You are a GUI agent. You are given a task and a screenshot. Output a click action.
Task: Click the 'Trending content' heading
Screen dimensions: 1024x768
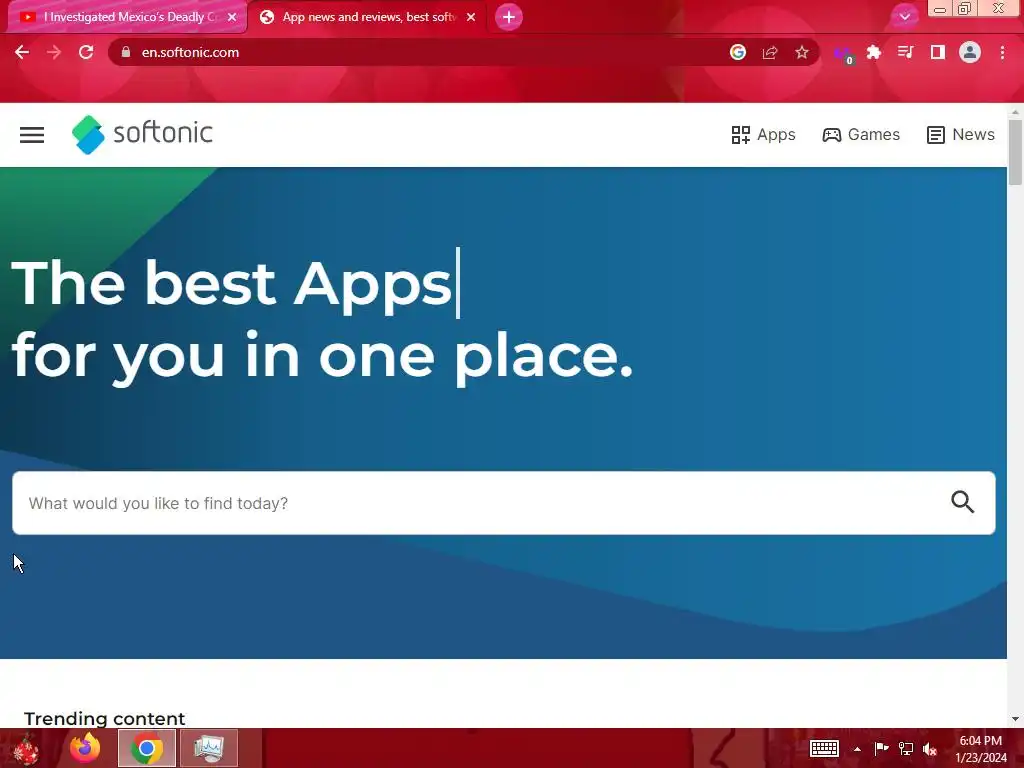click(x=104, y=718)
